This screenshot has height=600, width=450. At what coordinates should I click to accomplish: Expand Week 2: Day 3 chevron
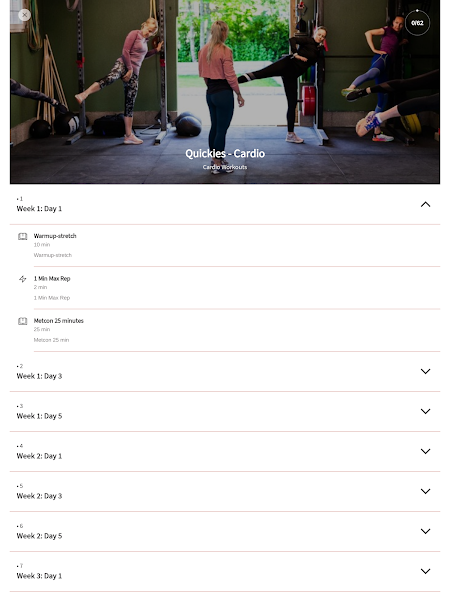click(426, 491)
